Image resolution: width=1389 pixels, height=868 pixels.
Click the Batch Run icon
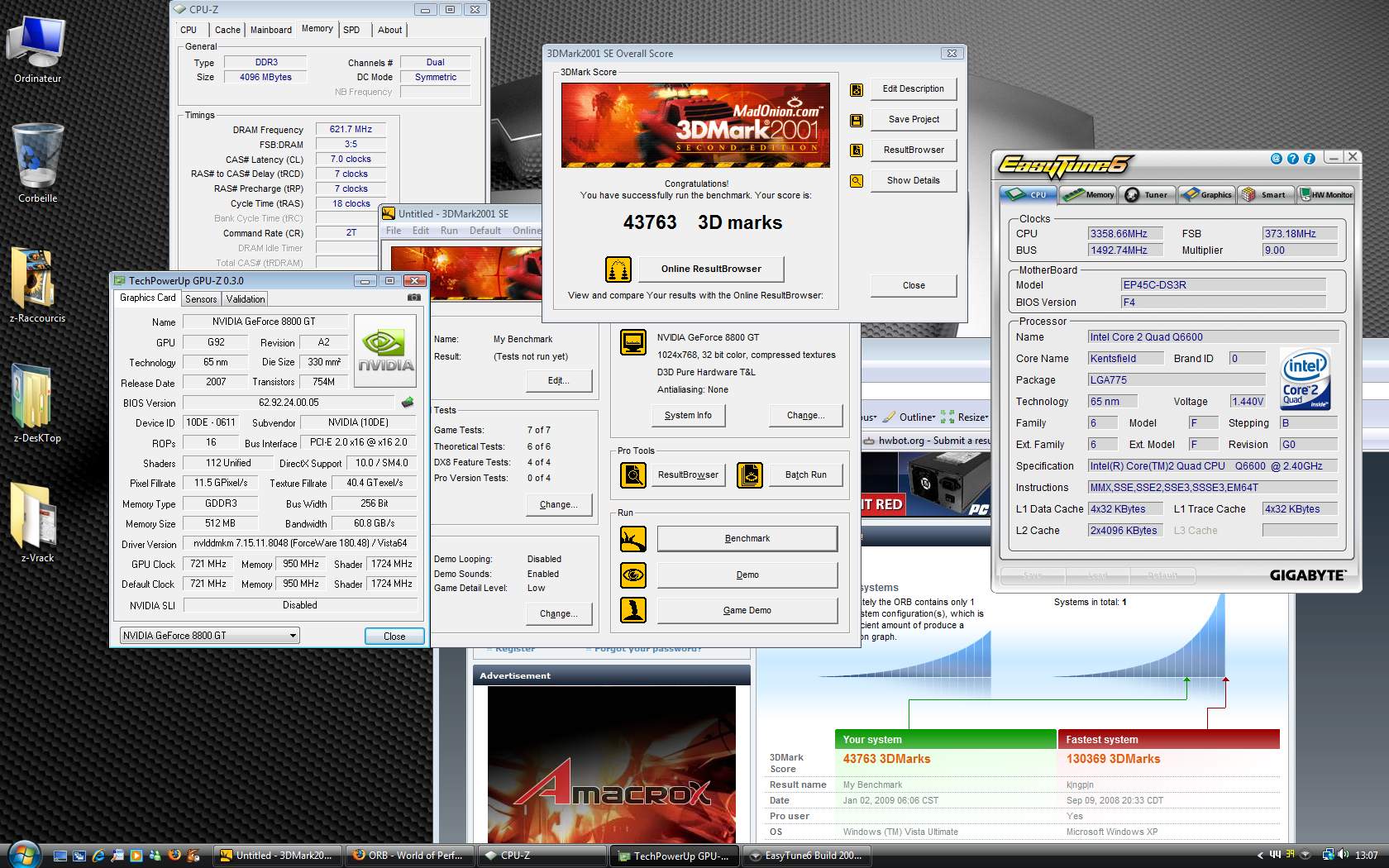point(750,475)
